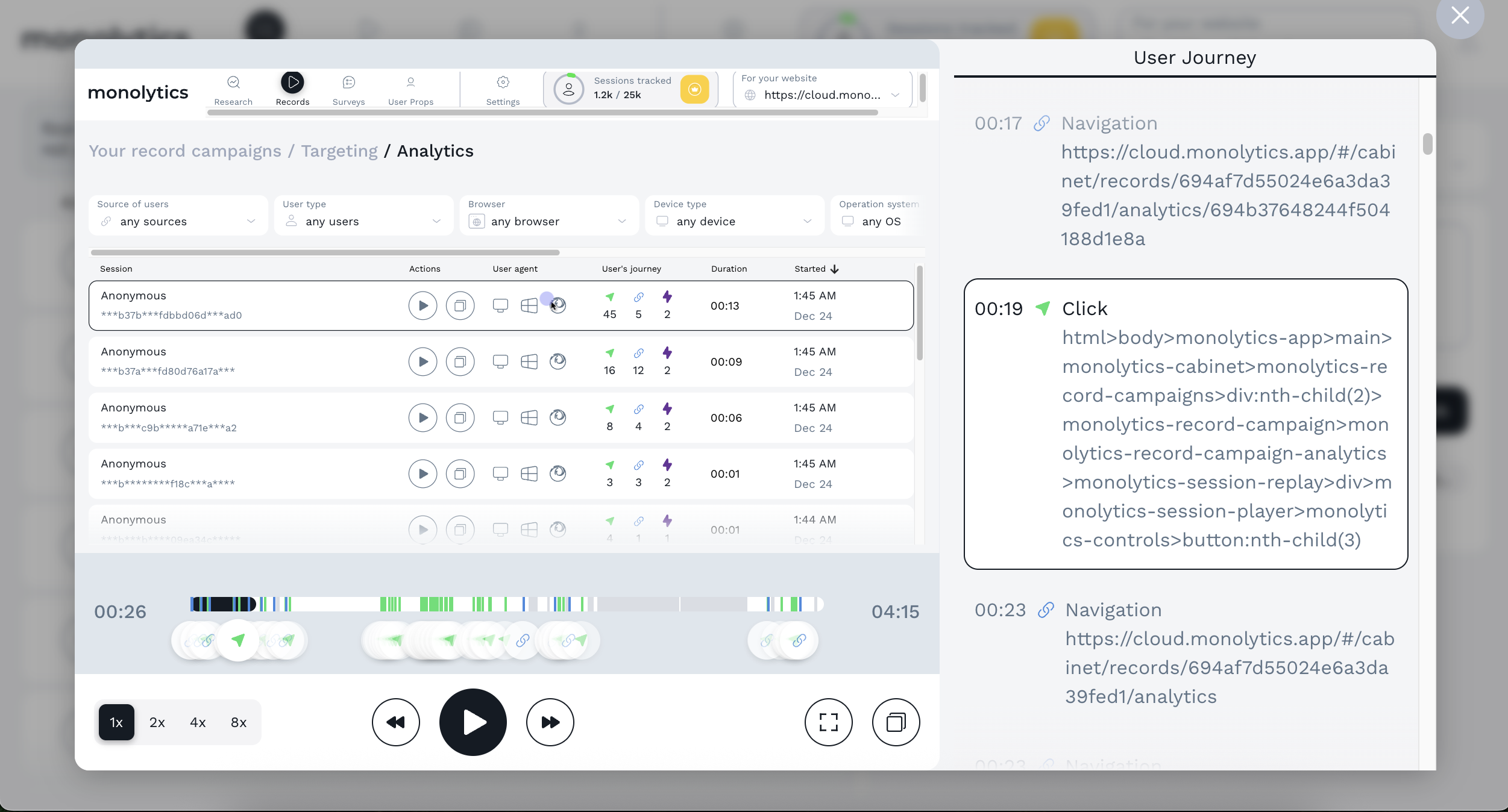
Task: Open the Research section
Action: click(233, 89)
